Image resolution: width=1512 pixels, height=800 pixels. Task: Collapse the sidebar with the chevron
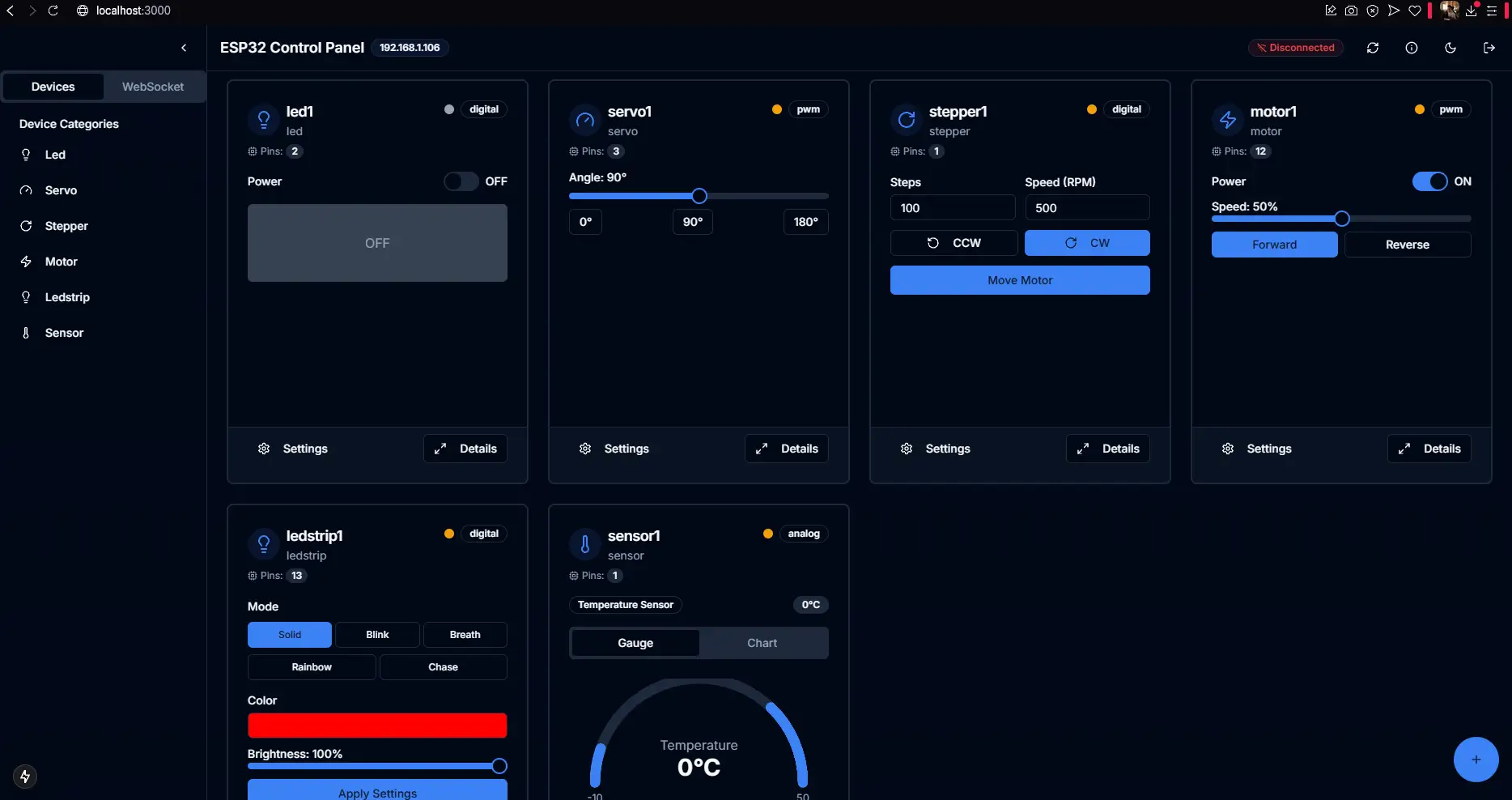tap(184, 48)
